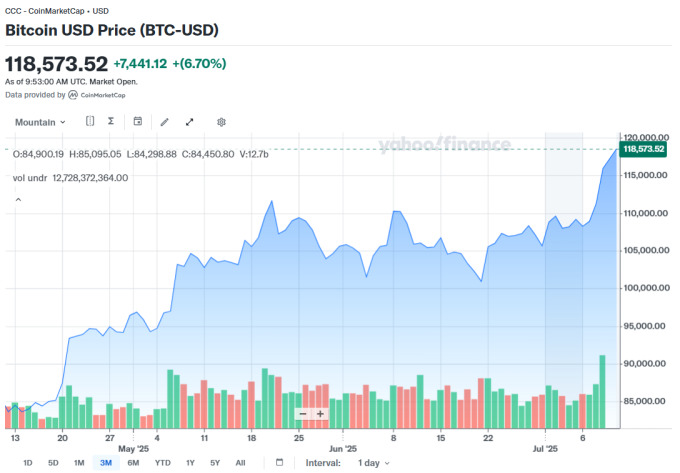The height and width of the screenshot is (473, 680).
Task: Select the All range
Action: 240,463
